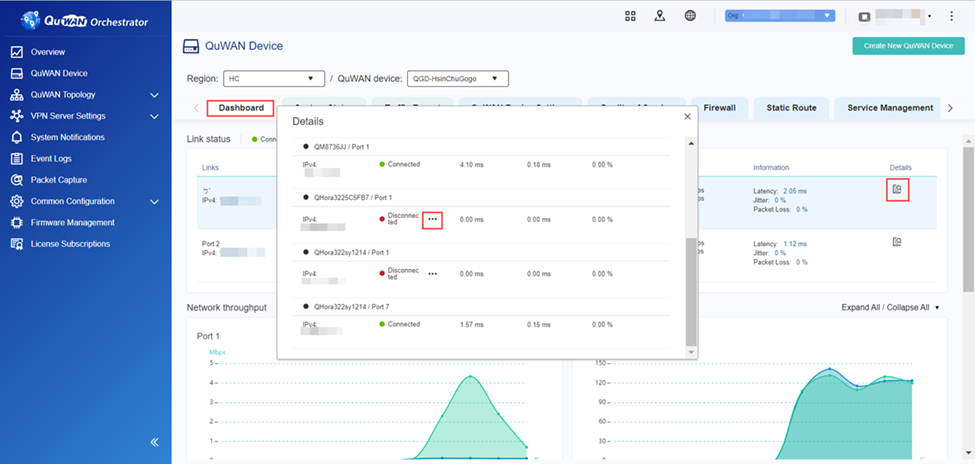Open License Subscriptions in the sidebar
Screen dimensions: 975x464
(x=70, y=244)
